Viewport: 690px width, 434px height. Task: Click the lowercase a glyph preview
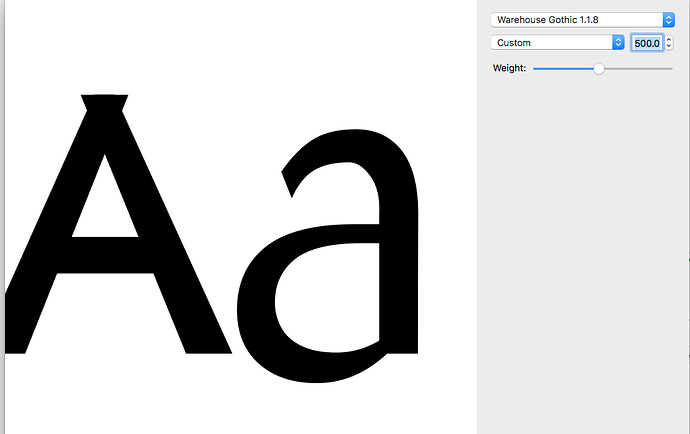click(x=328, y=256)
